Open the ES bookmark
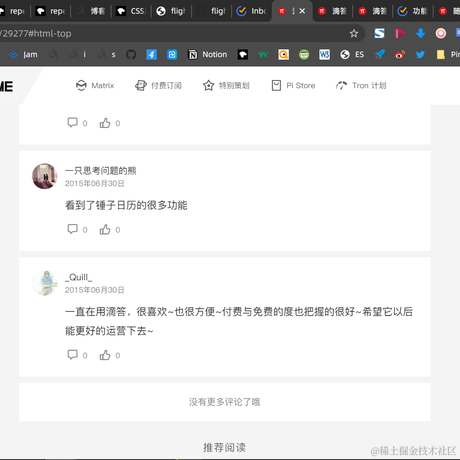460x460 pixels. click(x=352, y=54)
